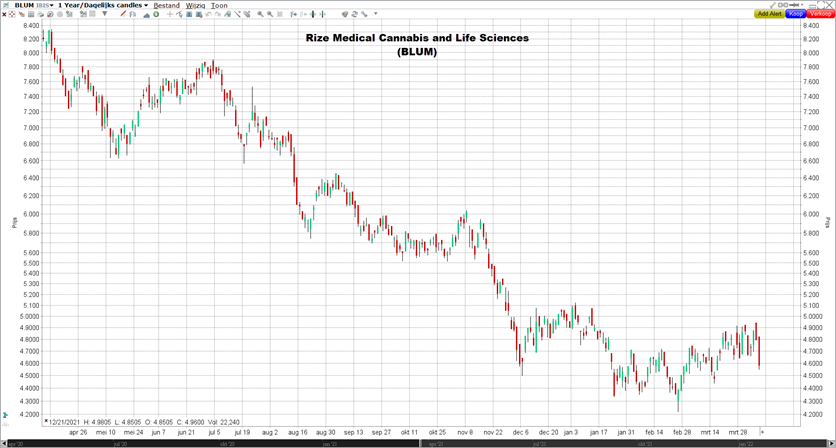
Task: Click the 'jun 7' date label
Action: (x=158, y=432)
